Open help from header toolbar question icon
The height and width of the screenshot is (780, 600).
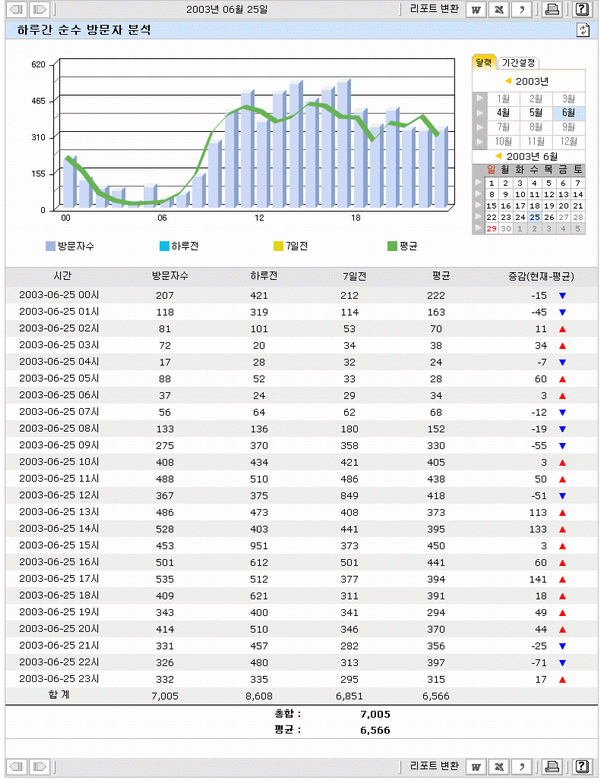[x=581, y=9]
